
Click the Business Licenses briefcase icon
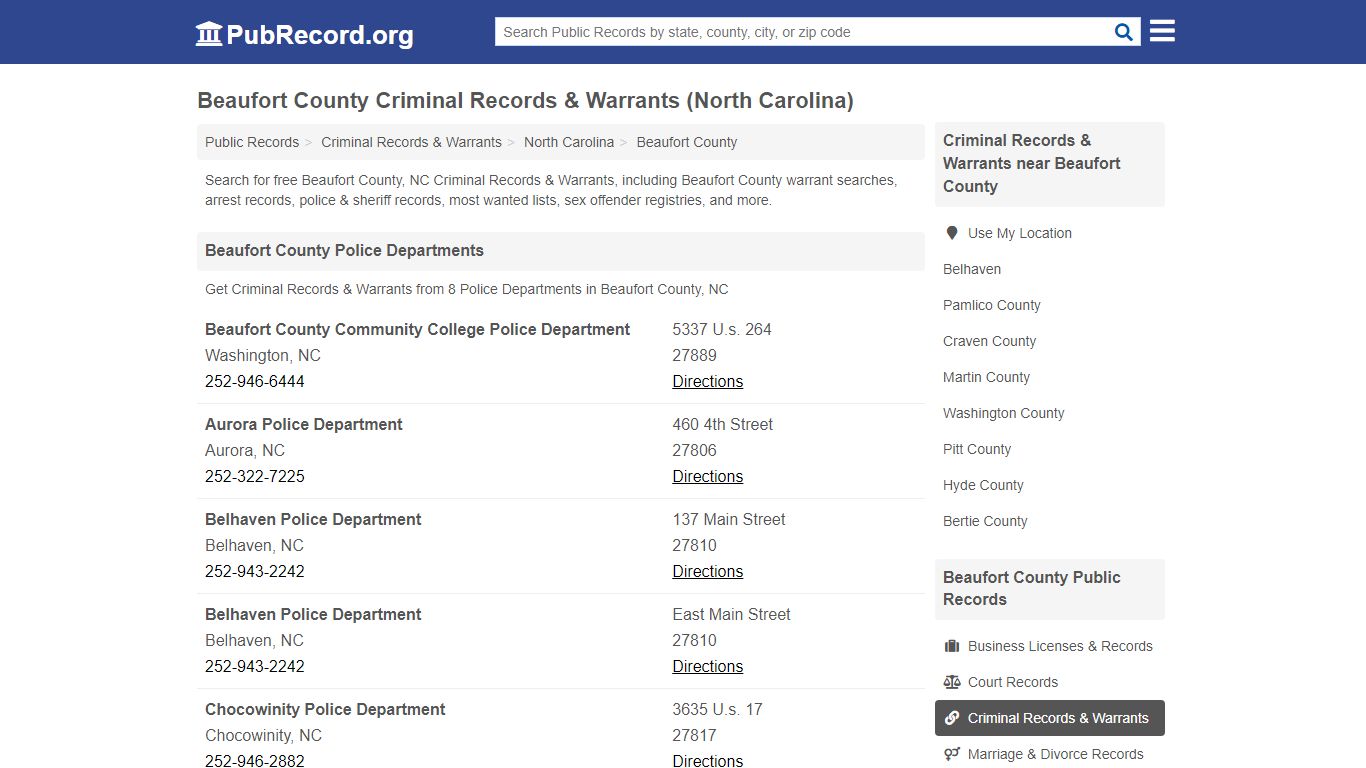pos(952,646)
